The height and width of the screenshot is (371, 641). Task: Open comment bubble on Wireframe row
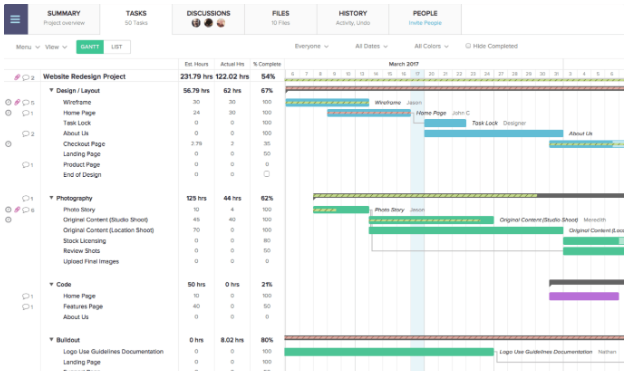[26, 103]
